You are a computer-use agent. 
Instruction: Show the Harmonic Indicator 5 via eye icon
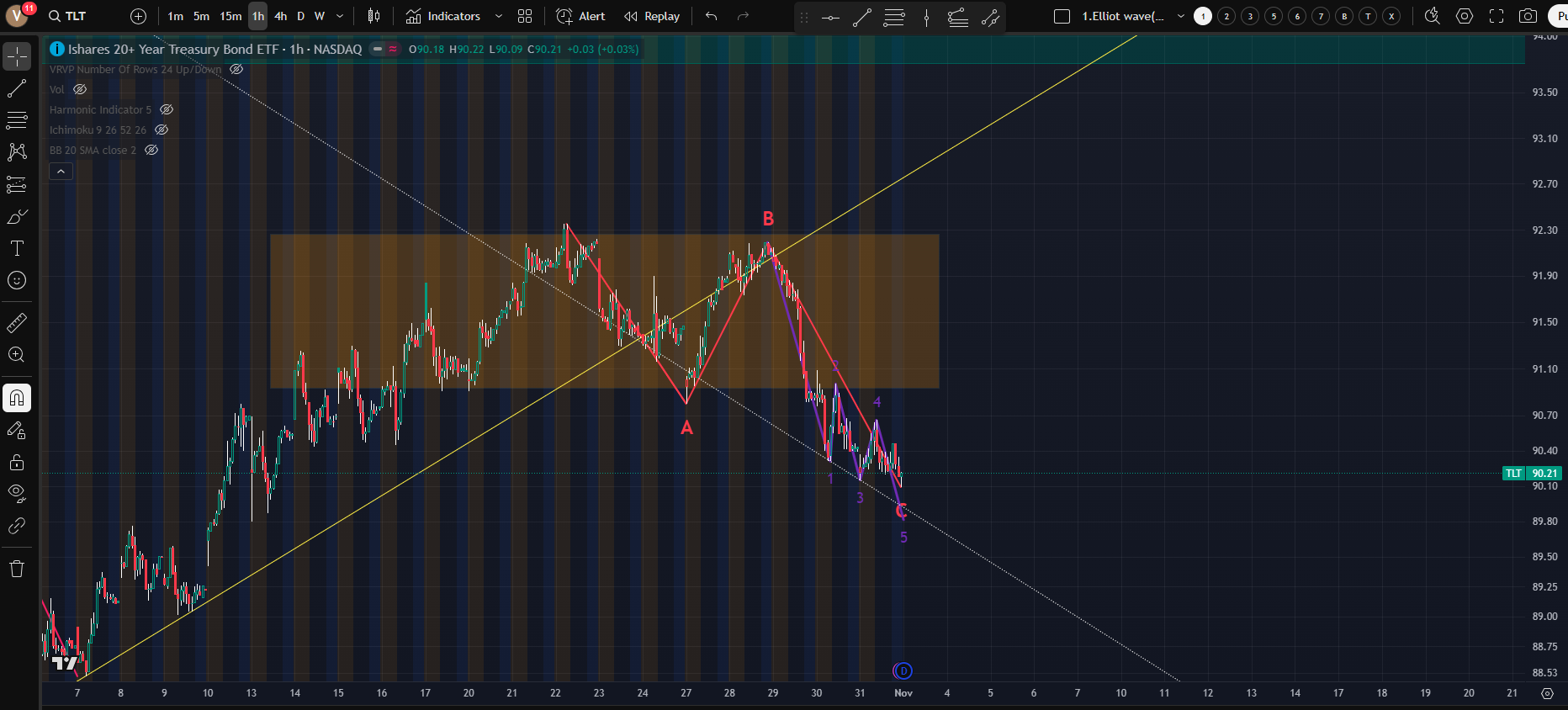click(167, 109)
